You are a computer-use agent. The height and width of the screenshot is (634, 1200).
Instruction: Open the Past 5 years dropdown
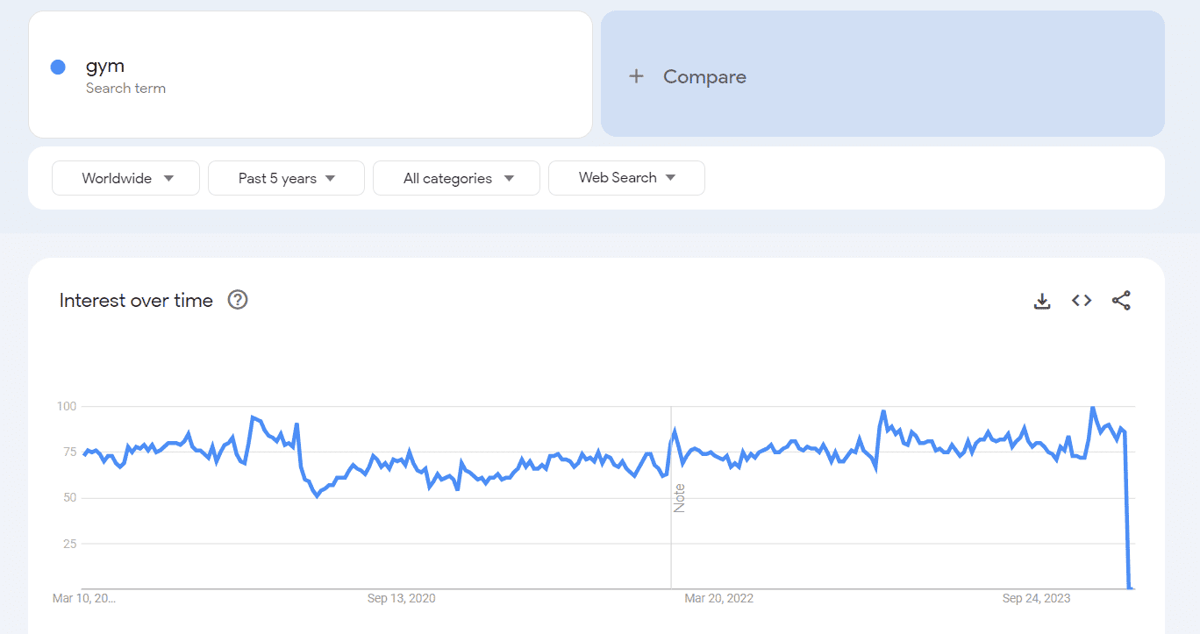point(286,178)
